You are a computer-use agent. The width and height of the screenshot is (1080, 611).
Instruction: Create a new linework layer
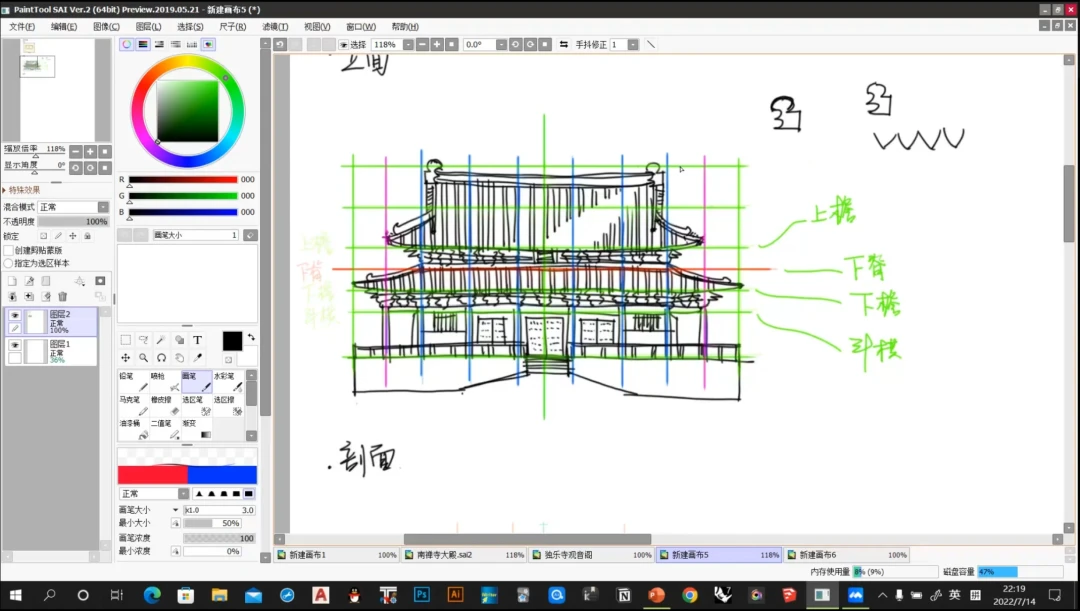click(29, 281)
